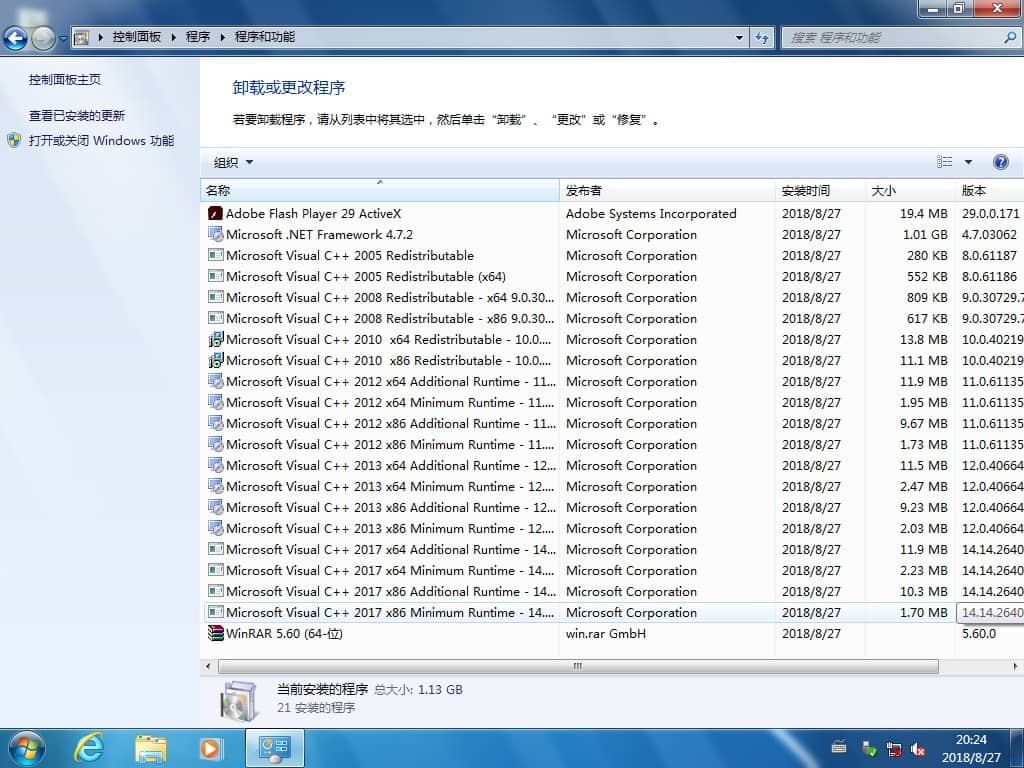Click the Windows Start button
The image size is (1024, 768).
pyautogui.click(x=25, y=747)
